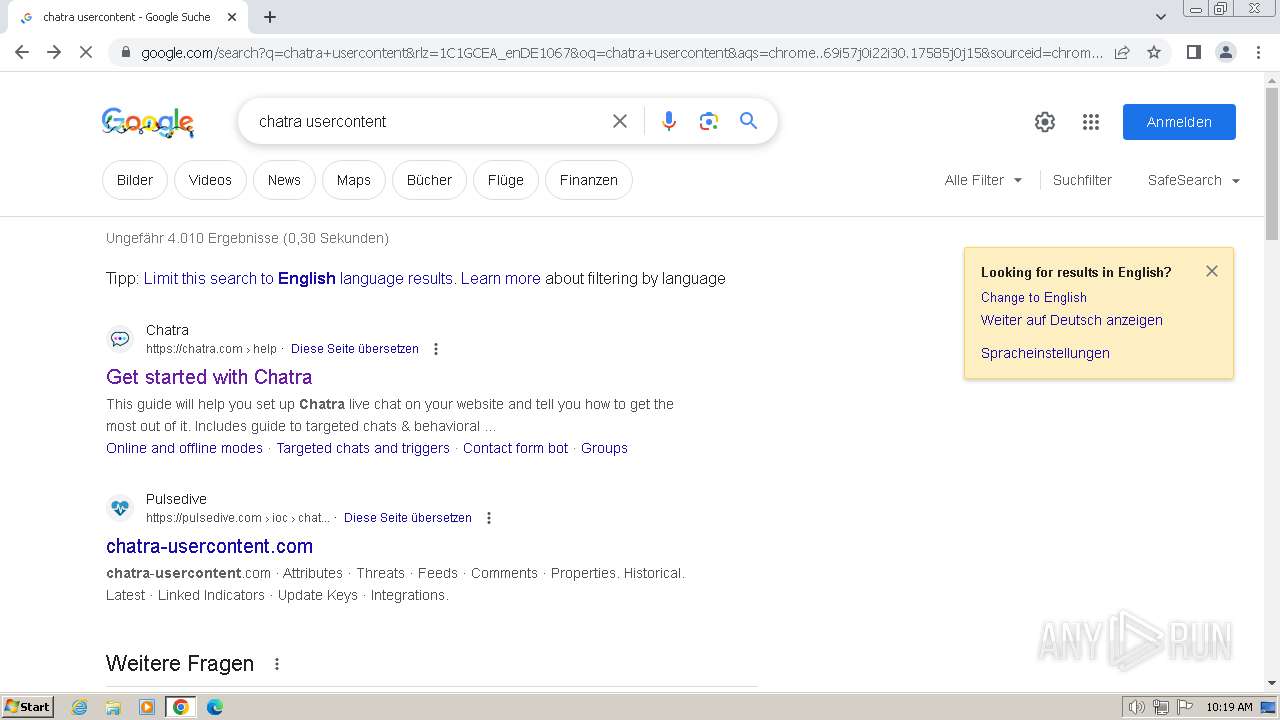Open a new browser tab
Image resolution: width=1280 pixels, height=720 pixels.
coord(270,17)
